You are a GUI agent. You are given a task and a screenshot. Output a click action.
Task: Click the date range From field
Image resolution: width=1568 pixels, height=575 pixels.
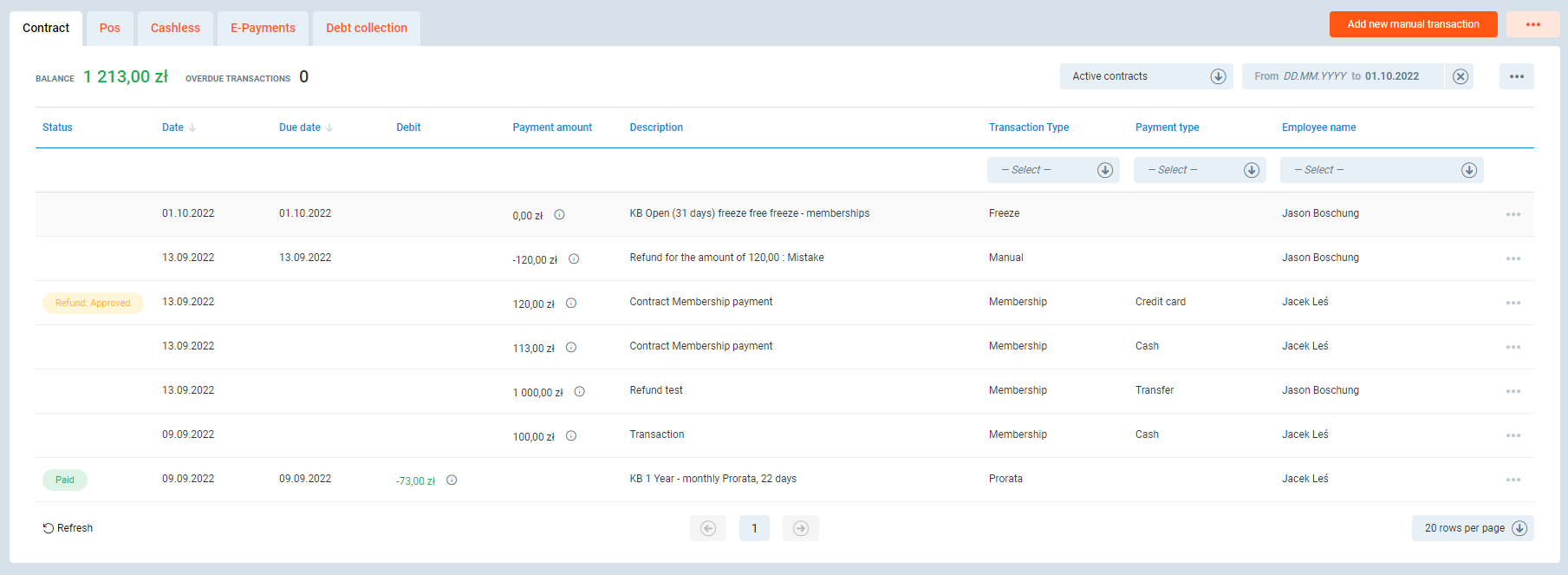point(1314,76)
